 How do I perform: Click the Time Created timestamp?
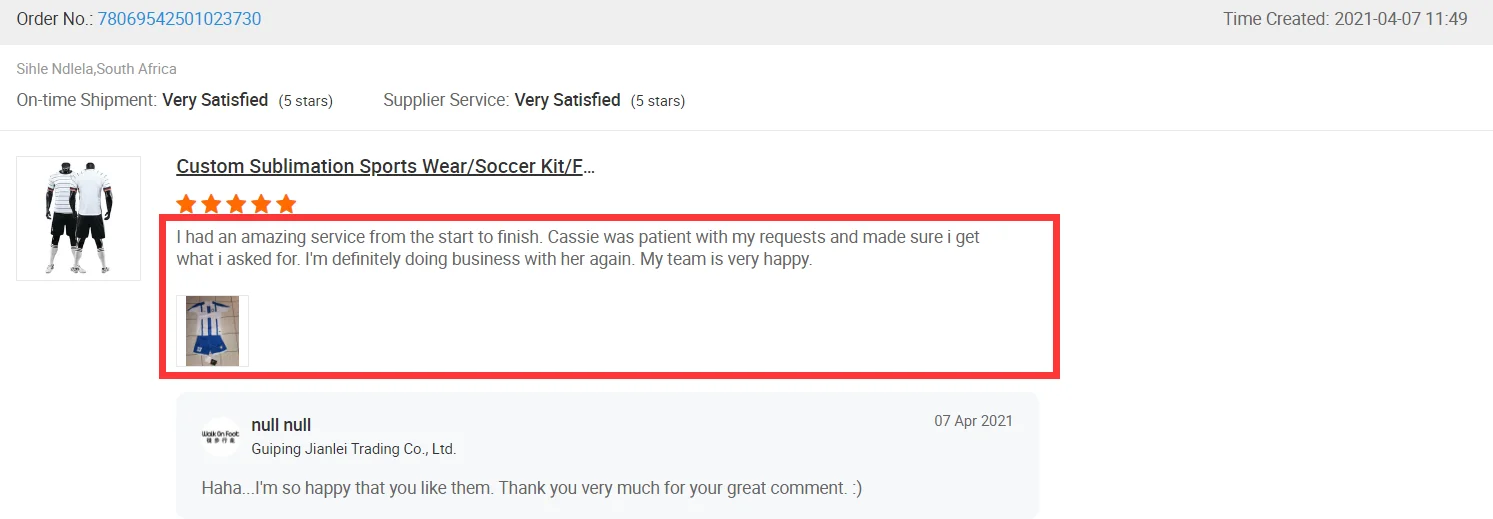pyautogui.click(x=1344, y=19)
